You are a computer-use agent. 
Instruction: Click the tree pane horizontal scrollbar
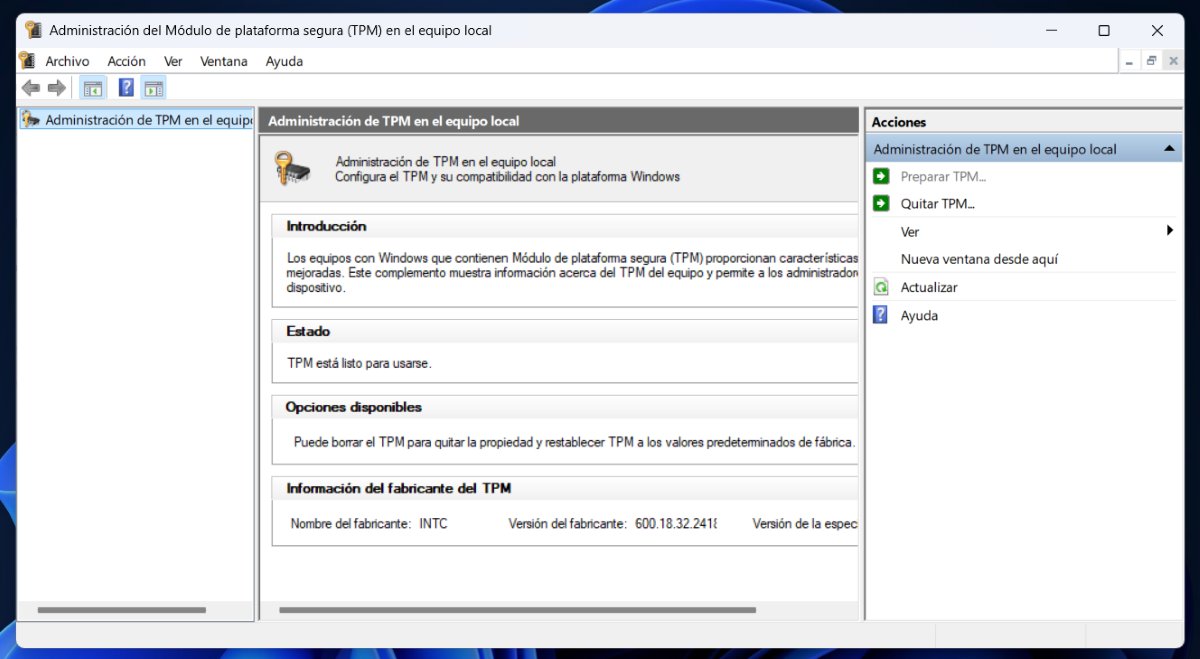(121, 610)
